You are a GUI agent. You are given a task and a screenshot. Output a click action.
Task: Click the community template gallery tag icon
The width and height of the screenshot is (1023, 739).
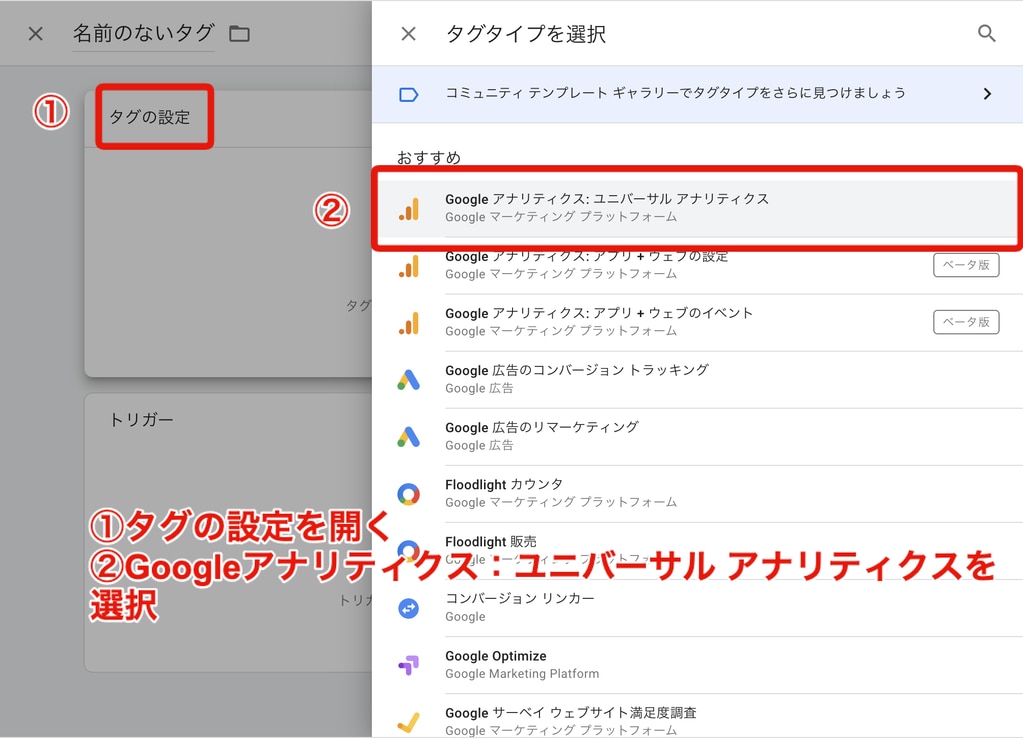pyautogui.click(x=408, y=94)
